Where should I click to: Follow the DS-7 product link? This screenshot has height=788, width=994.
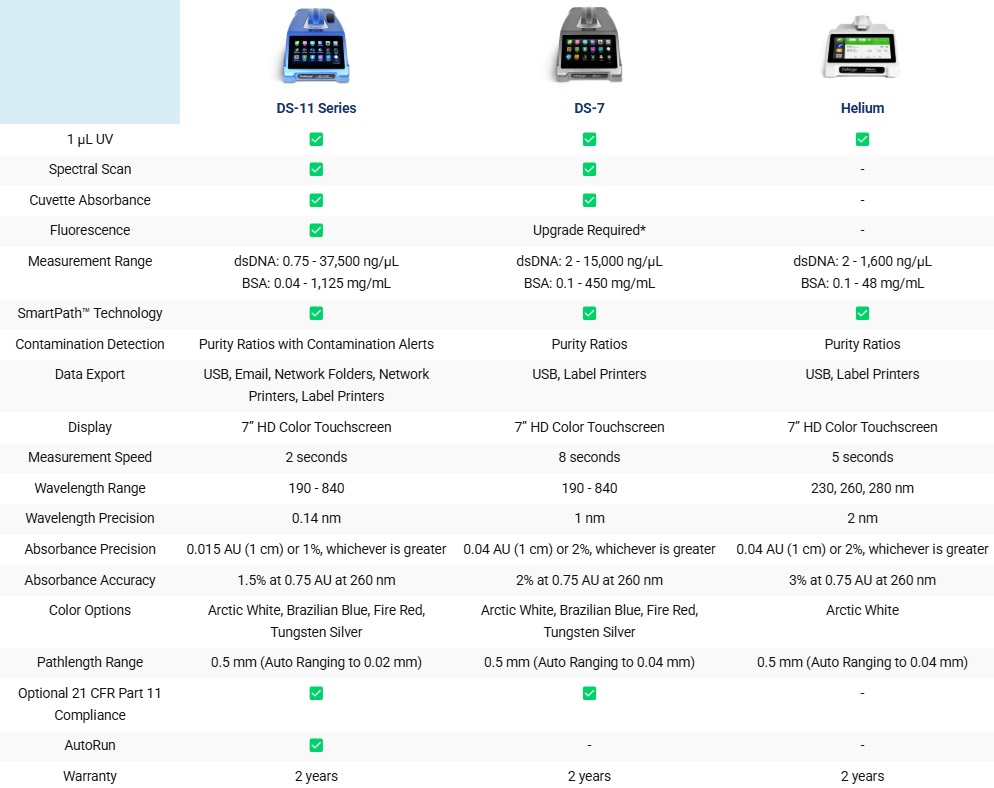pos(589,108)
